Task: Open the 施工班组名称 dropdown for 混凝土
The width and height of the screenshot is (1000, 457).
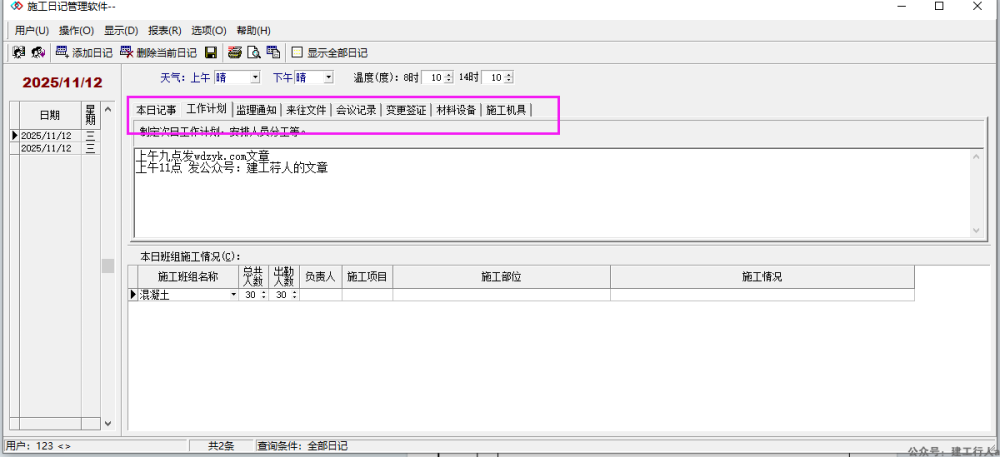Action: 234,295
